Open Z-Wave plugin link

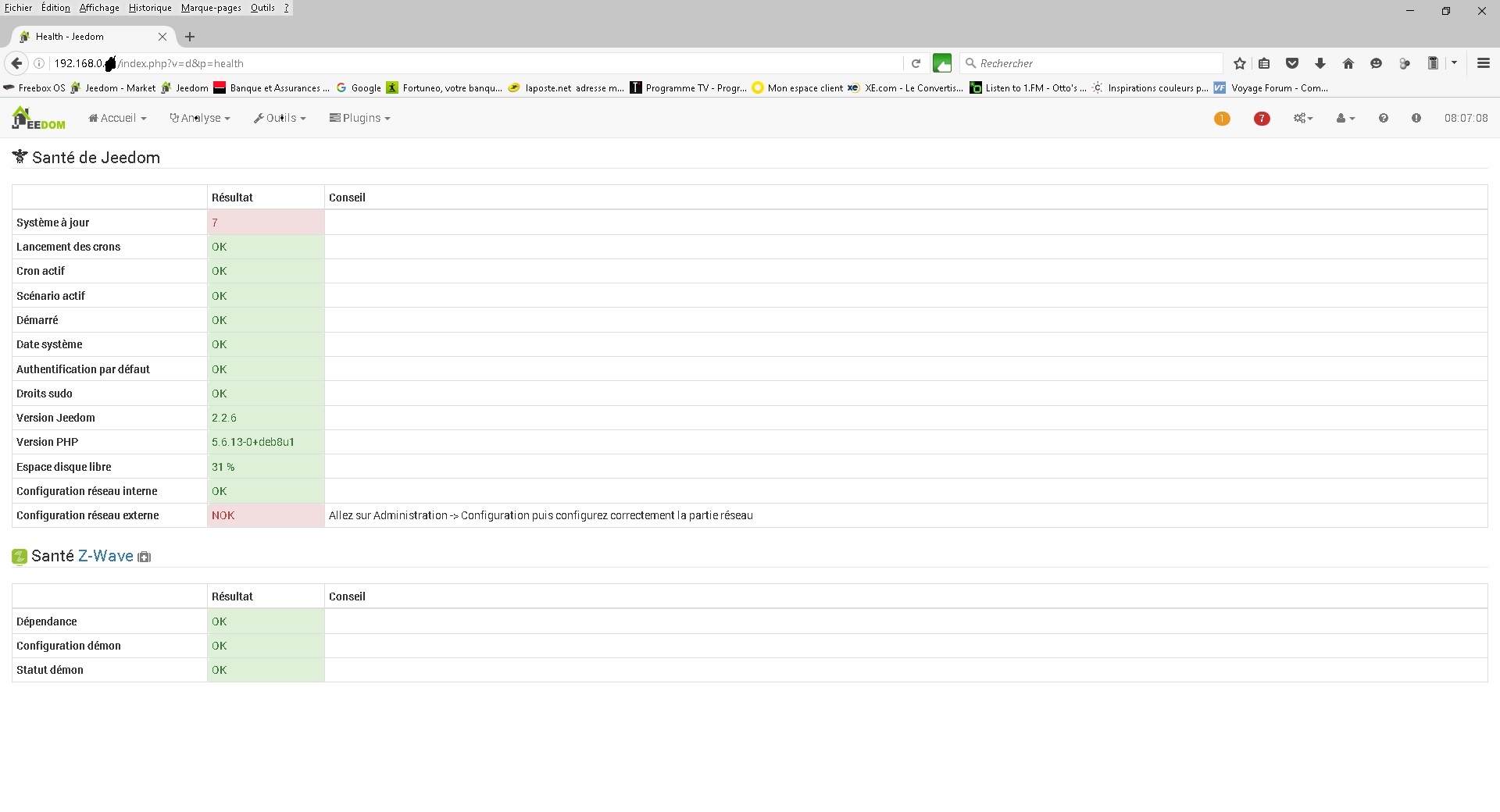click(105, 556)
